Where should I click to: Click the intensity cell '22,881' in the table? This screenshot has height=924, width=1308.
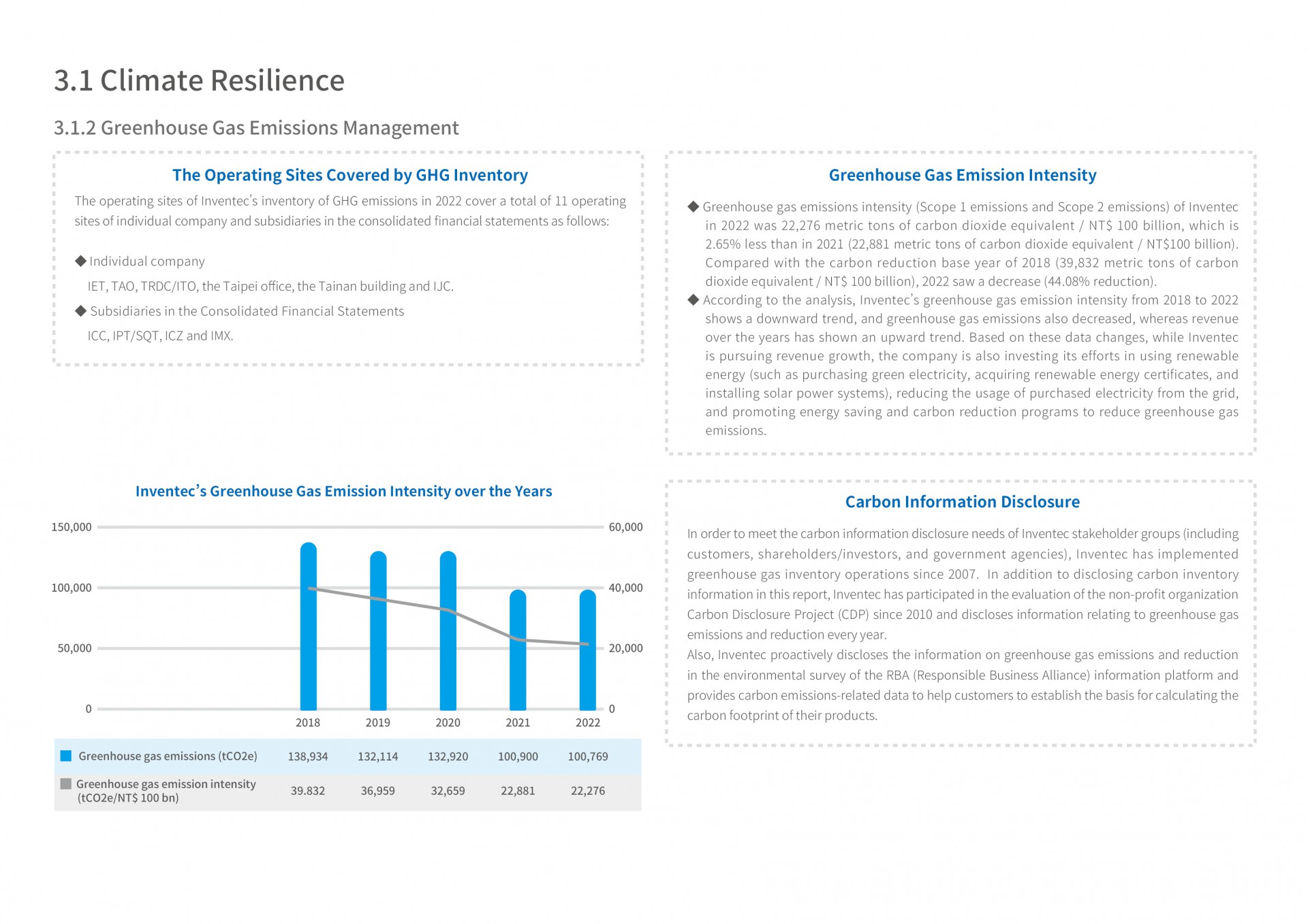tap(518, 791)
